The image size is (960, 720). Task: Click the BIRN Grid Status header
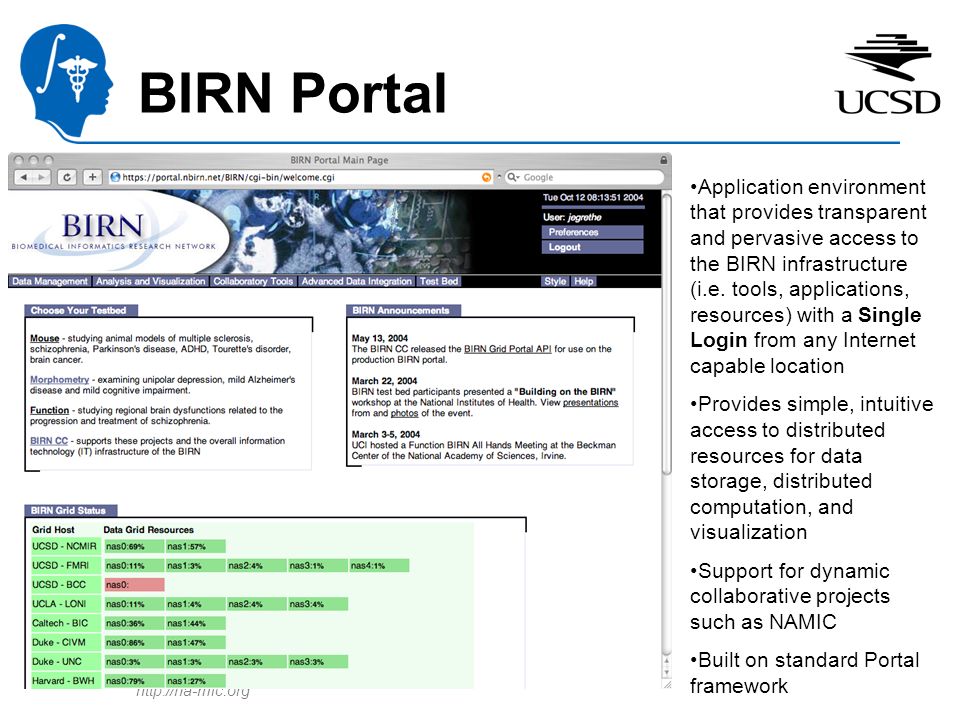70,511
